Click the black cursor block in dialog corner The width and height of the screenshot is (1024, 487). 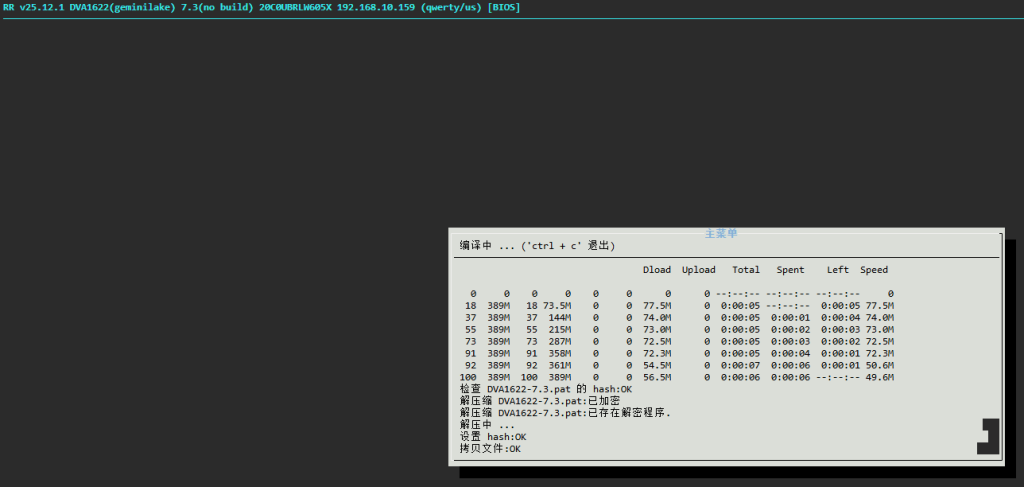(x=989, y=437)
